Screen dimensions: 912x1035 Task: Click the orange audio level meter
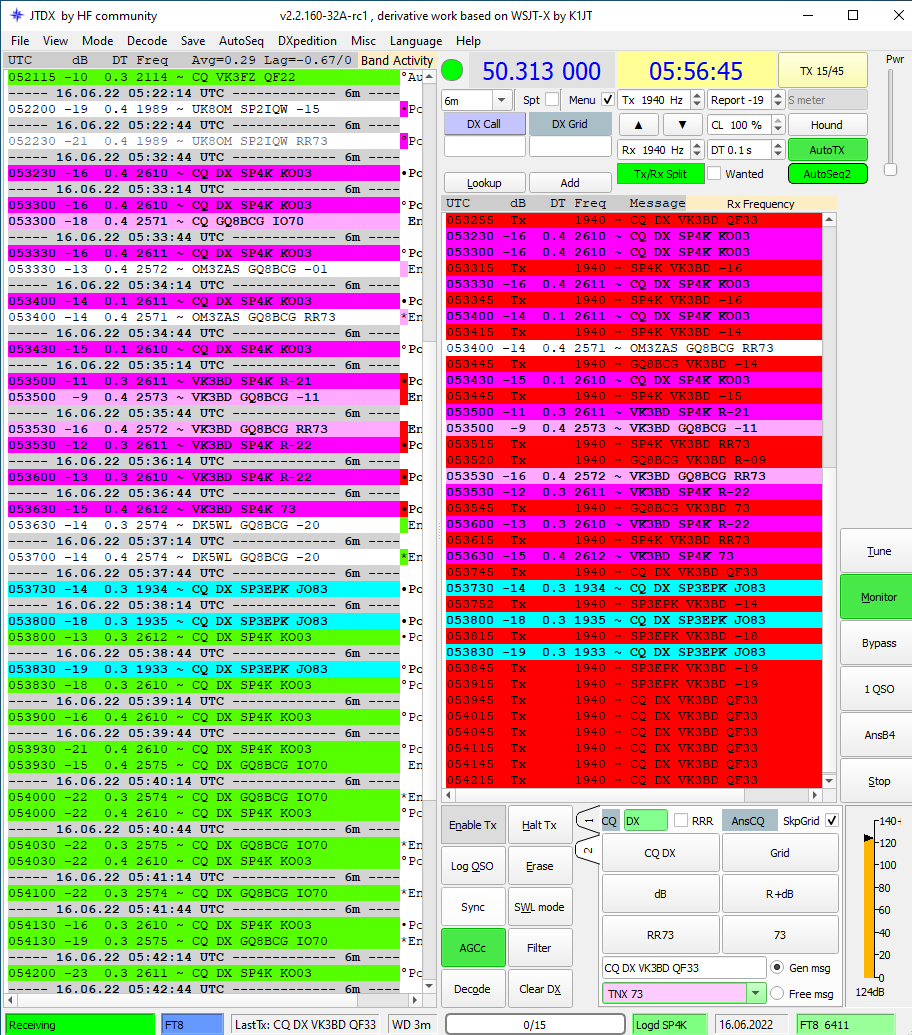coord(870,910)
